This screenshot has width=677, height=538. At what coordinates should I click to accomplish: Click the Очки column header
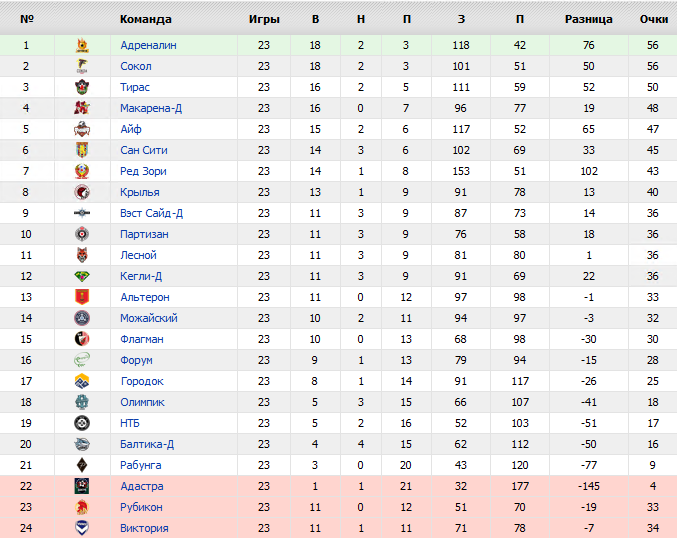pos(653,19)
